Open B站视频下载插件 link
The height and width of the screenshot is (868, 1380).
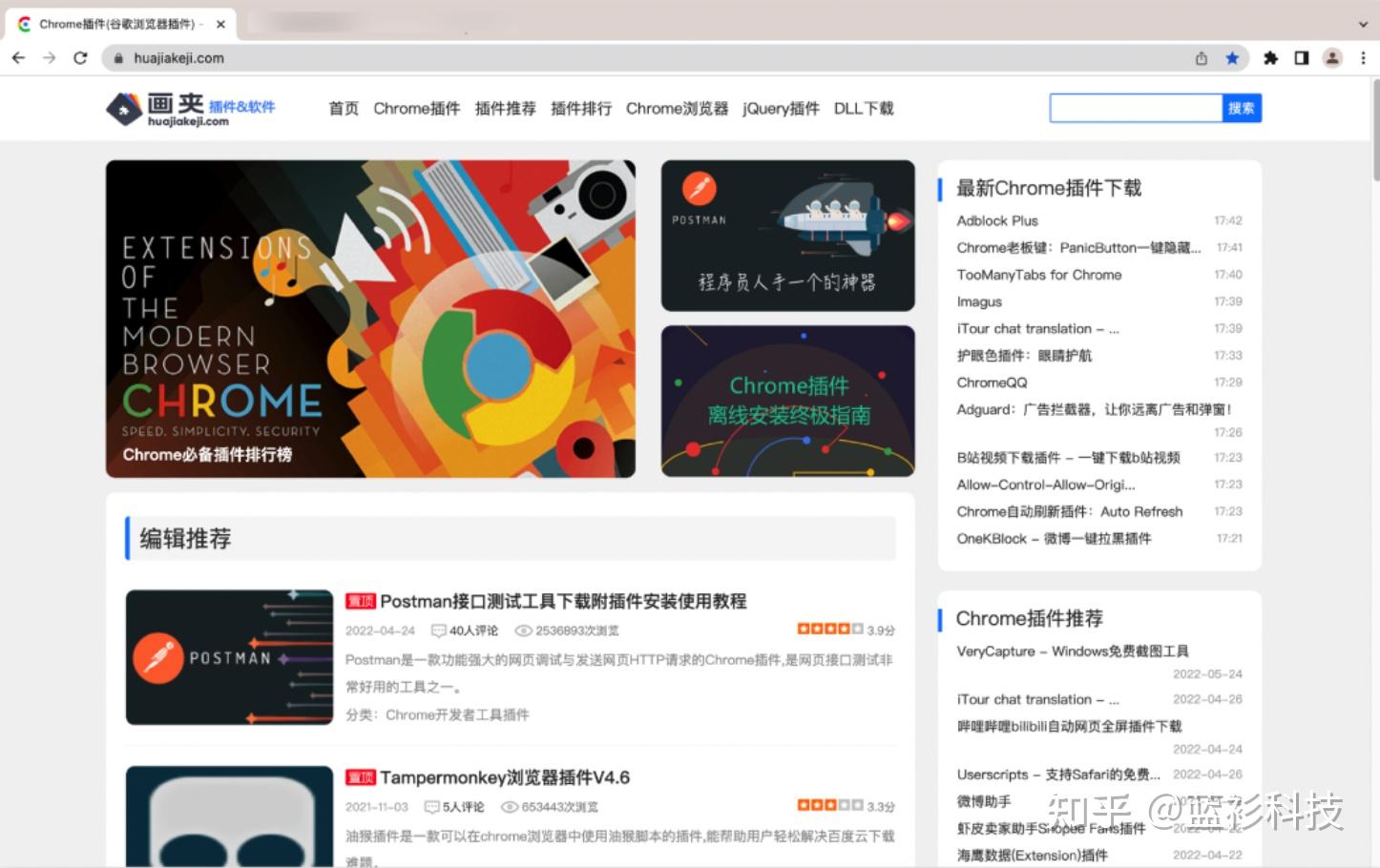(x=1068, y=458)
